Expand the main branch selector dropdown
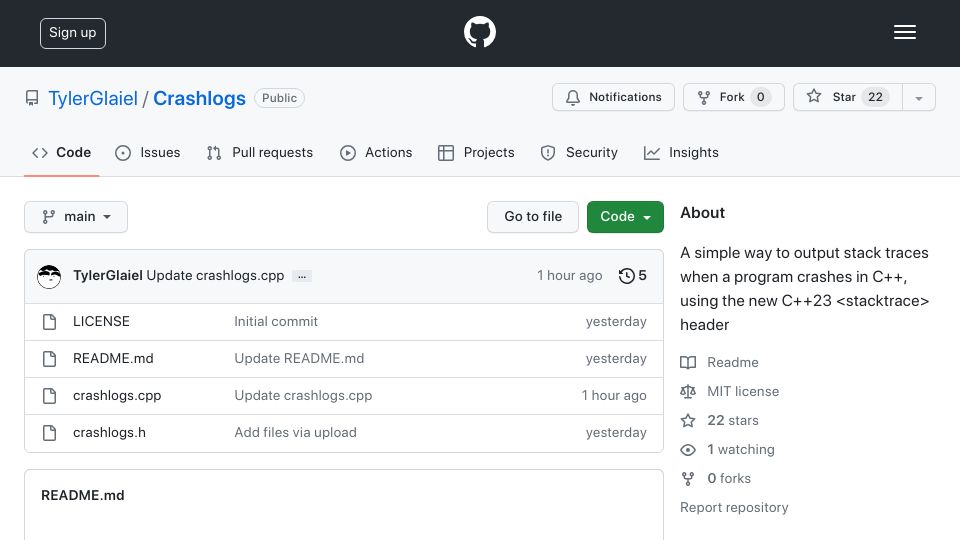 point(76,217)
